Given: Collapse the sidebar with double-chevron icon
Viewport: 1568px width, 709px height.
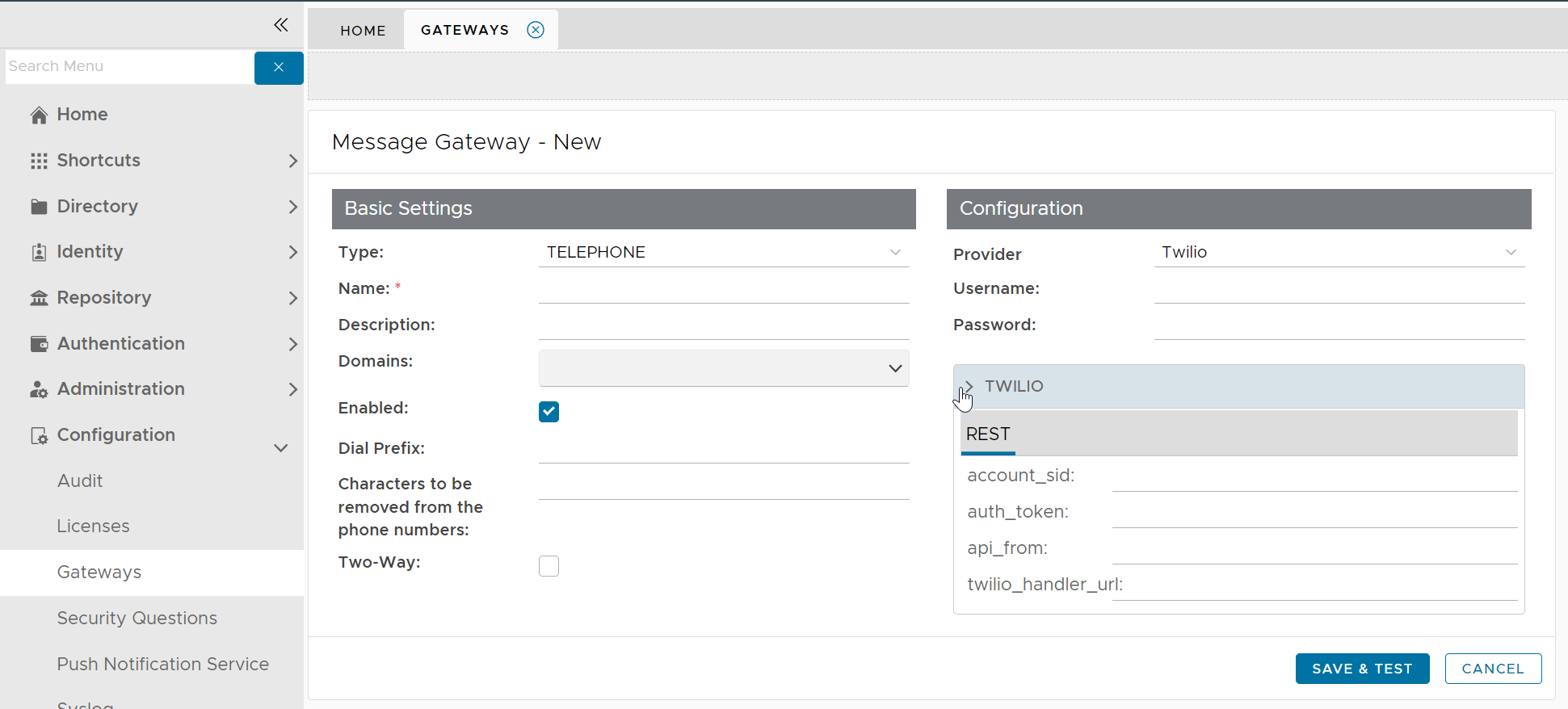Looking at the screenshot, I should [280, 25].
